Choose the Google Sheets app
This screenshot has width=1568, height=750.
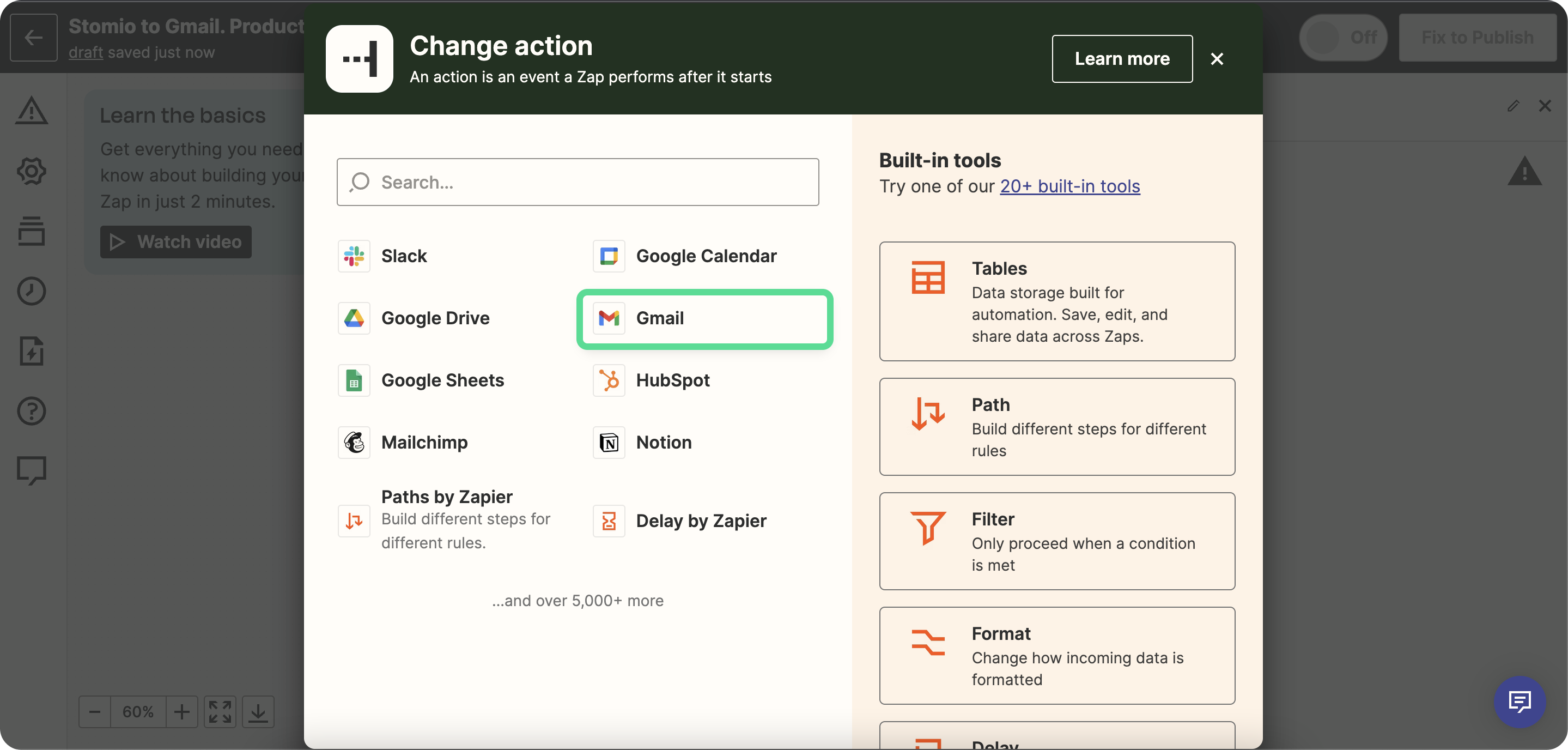pyautogui.click(x=442, y=380)
